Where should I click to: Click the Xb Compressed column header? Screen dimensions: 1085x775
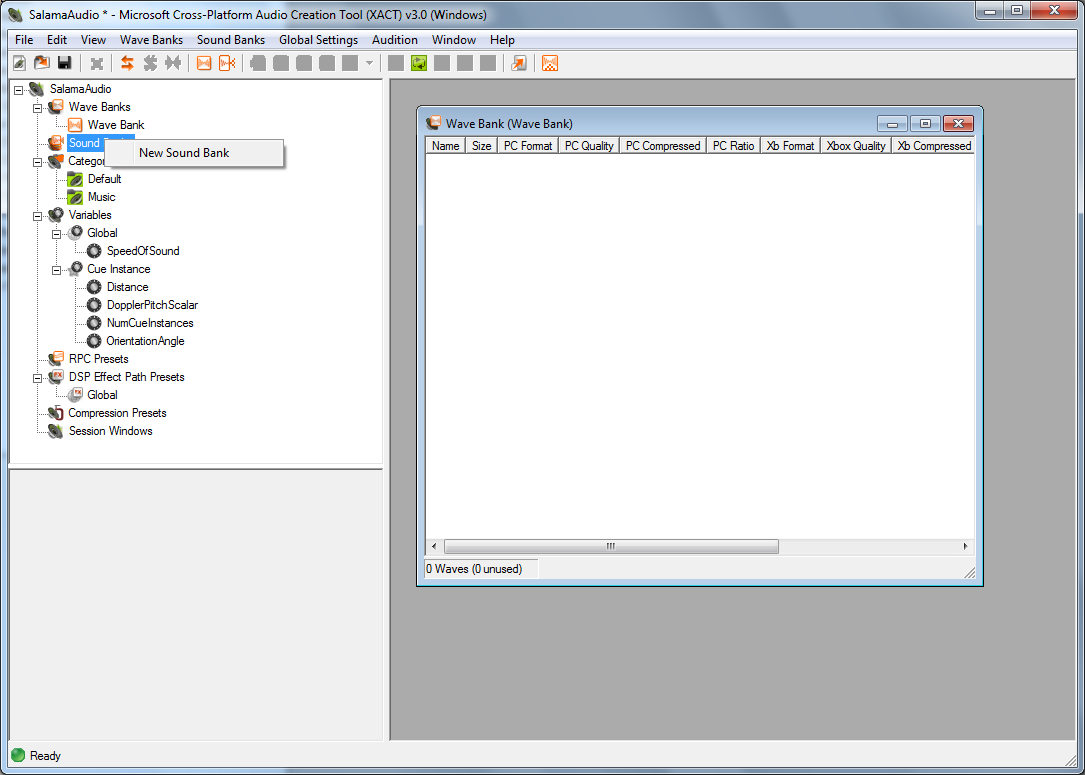click(933, 145)
